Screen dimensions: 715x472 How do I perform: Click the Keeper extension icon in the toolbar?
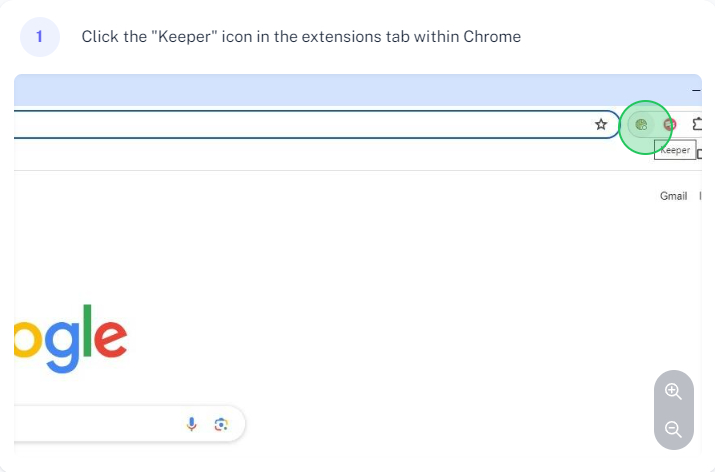641,124
